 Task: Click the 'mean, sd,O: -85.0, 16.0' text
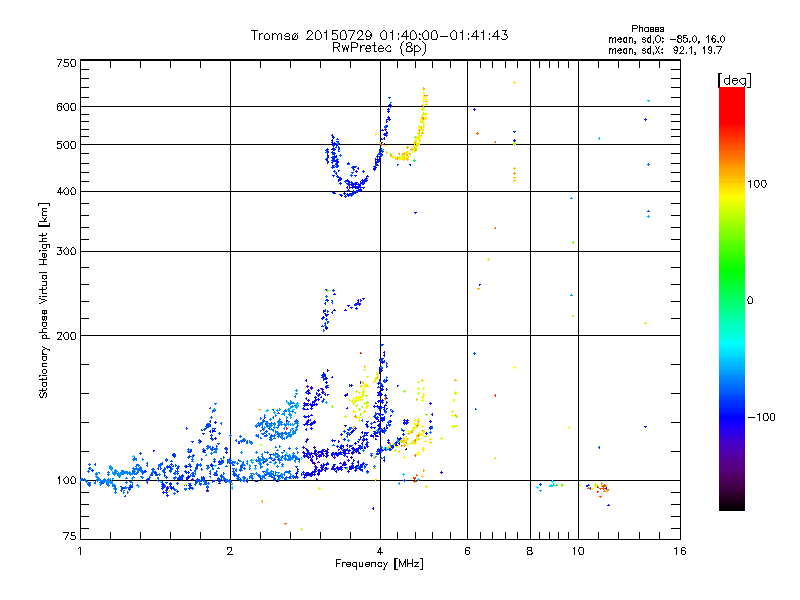point(666,39)
